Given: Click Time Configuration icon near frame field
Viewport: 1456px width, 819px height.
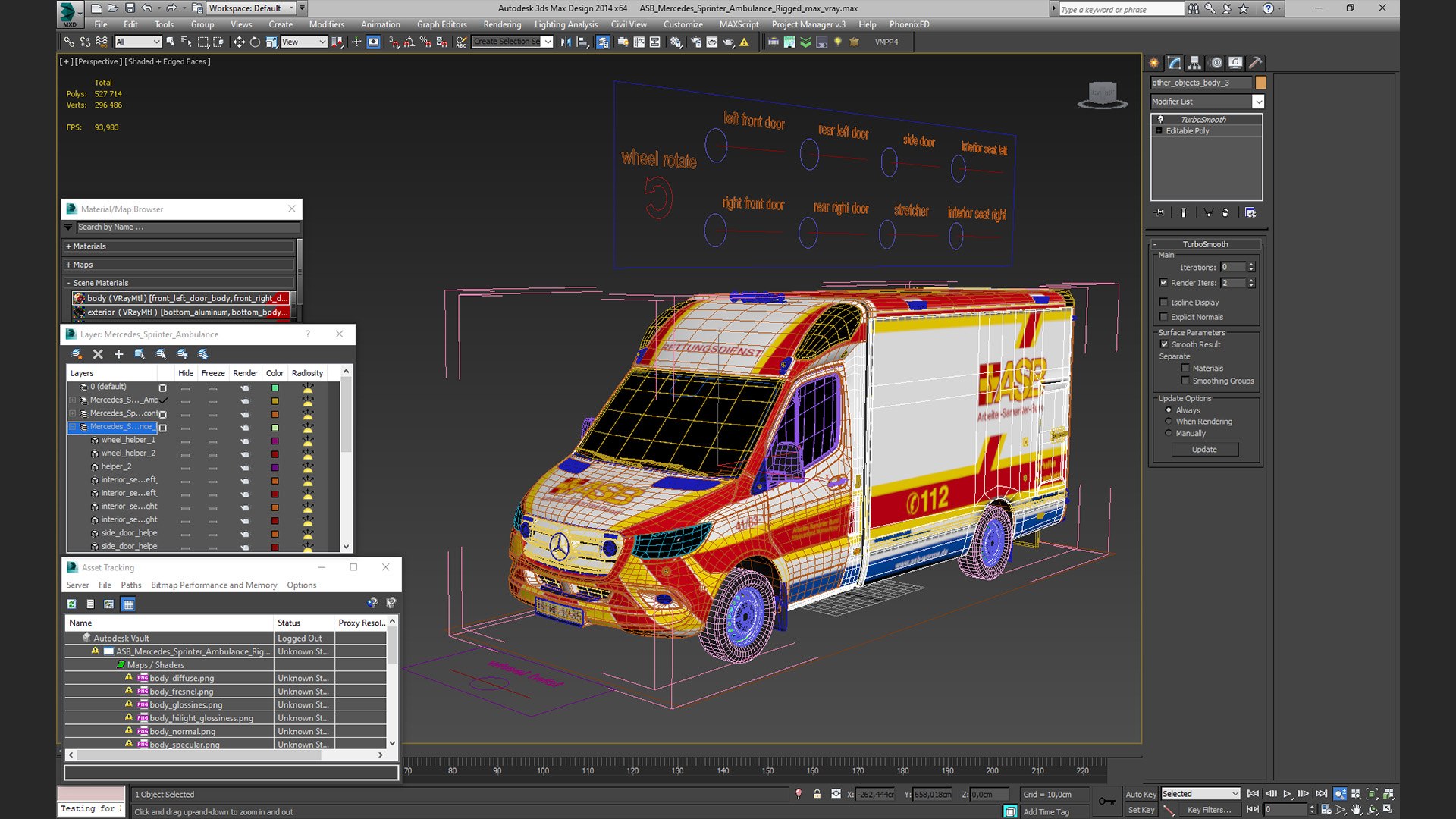Looking at the screenshot, I should 1326,809.
